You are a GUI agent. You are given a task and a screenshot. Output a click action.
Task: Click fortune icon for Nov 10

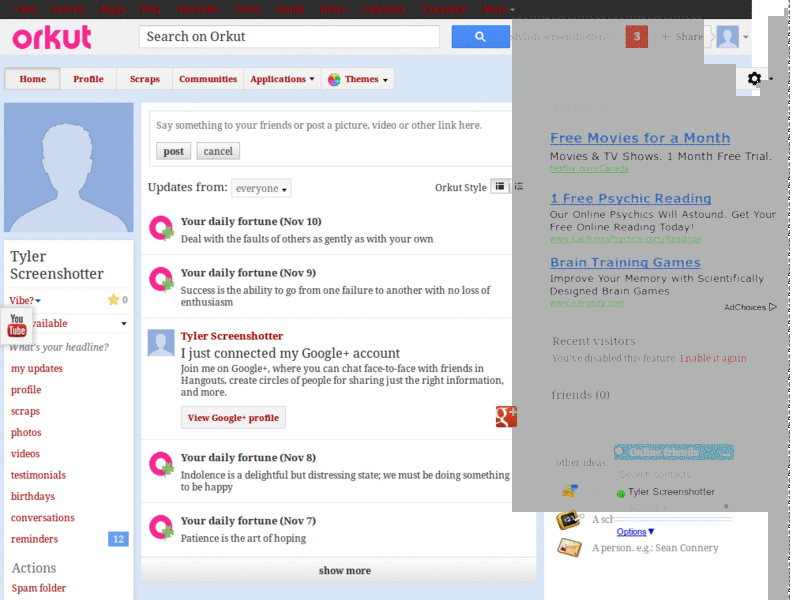coord(161,228)
